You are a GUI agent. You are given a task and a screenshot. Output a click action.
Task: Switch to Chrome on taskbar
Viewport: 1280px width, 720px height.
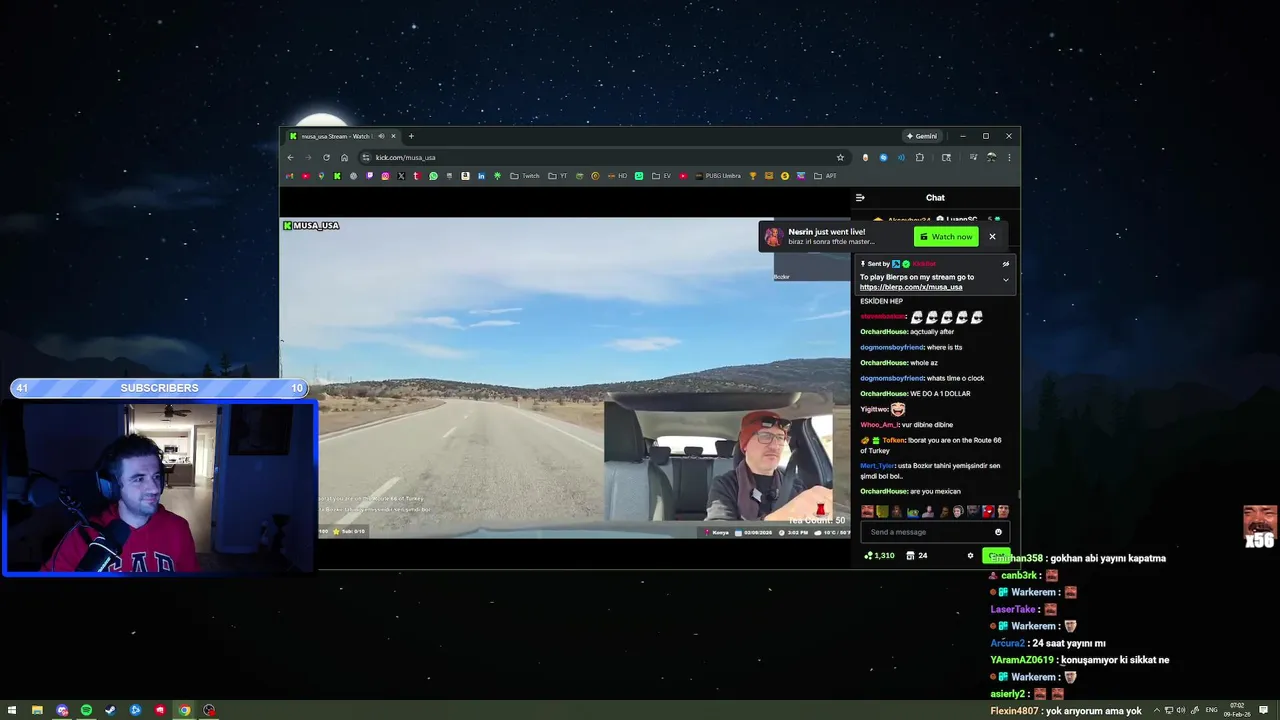(184, 711)
